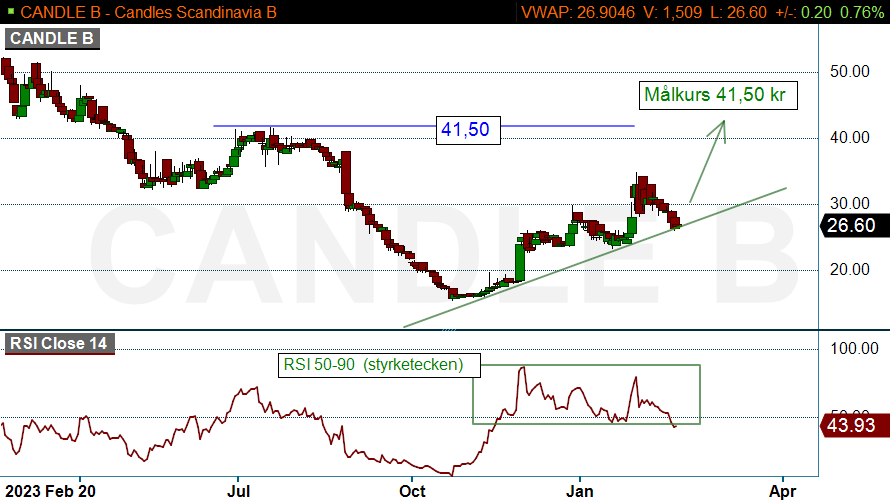Image resolution: width=890 pixels, height=504 pixels.
Task: Click the 'Målkurs 41,50 kr' annotation box
Action: click(718, 95)
